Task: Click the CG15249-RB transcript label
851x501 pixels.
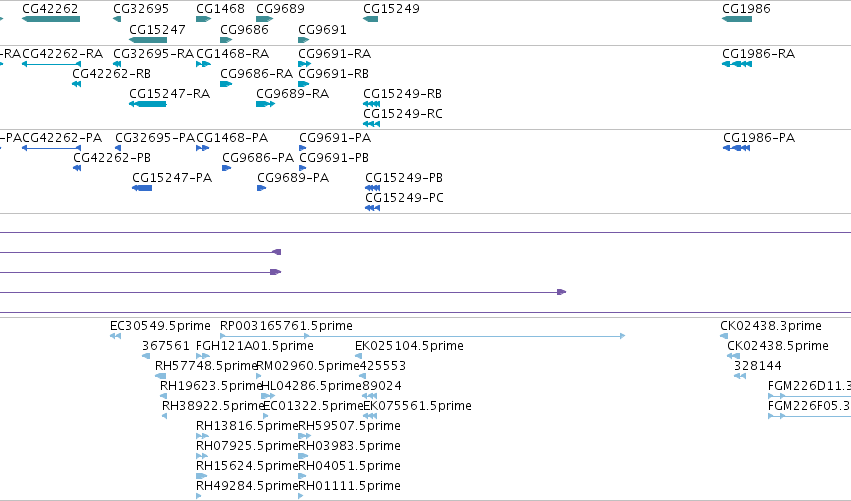Action: [403, 94]
